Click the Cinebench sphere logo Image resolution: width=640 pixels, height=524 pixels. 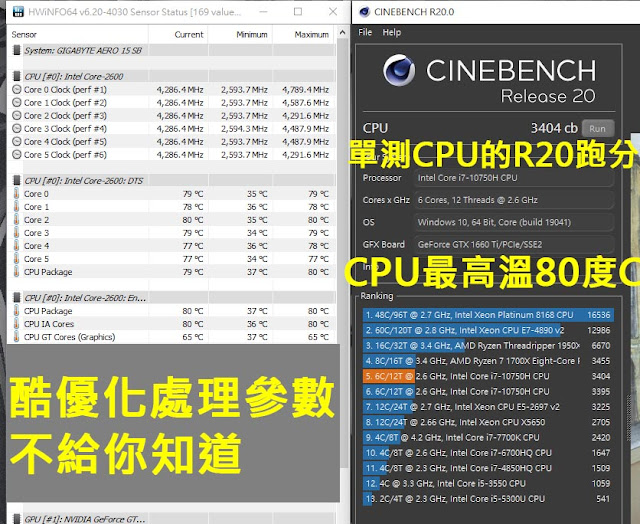click(399, 70)
